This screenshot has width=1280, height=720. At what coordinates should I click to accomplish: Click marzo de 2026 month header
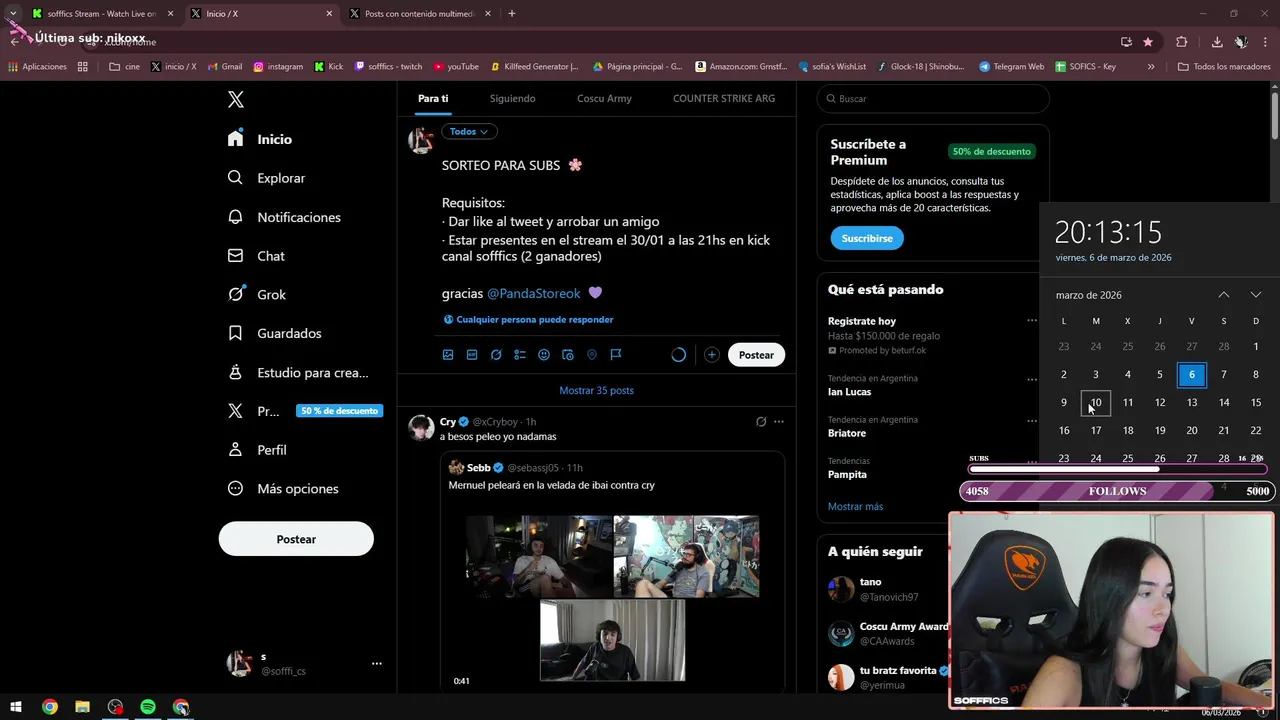(1088, 295)
